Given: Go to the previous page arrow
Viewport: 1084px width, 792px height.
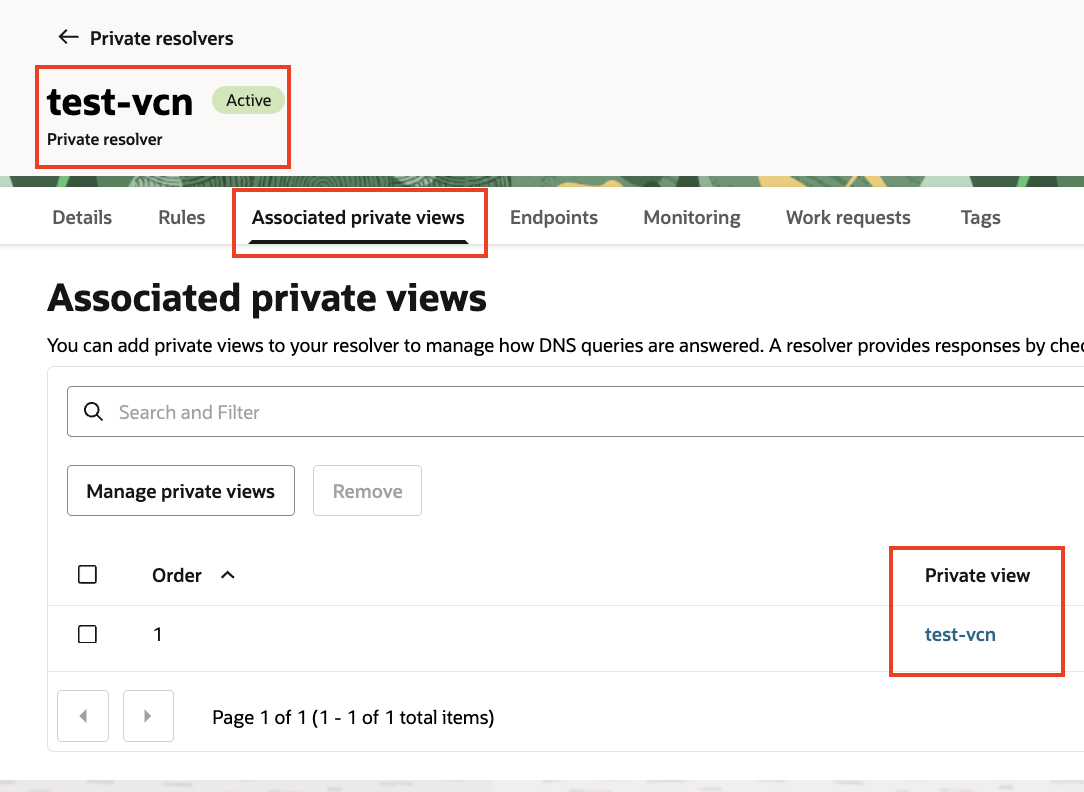Looking at the screenshot, I should [83, 716].
